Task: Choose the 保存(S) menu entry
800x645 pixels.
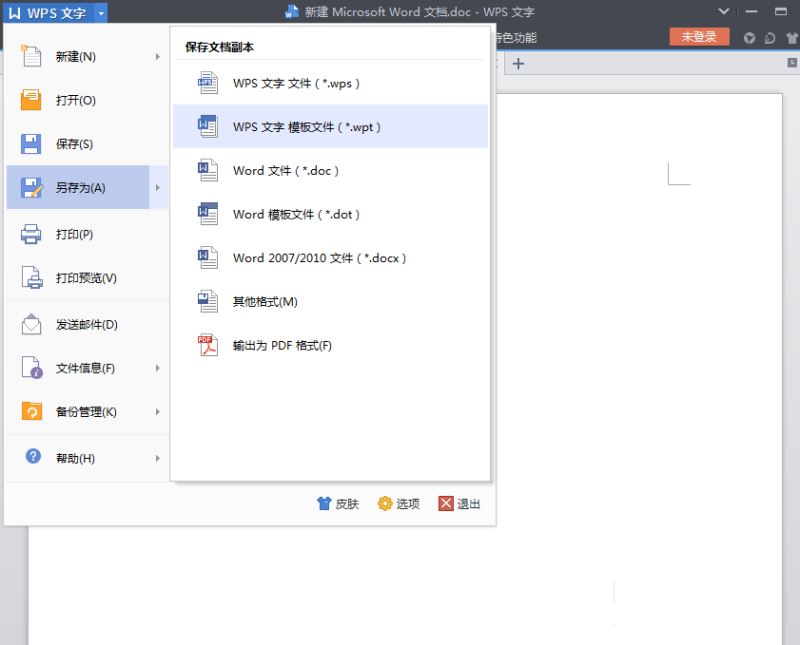Action: point(86,144)
